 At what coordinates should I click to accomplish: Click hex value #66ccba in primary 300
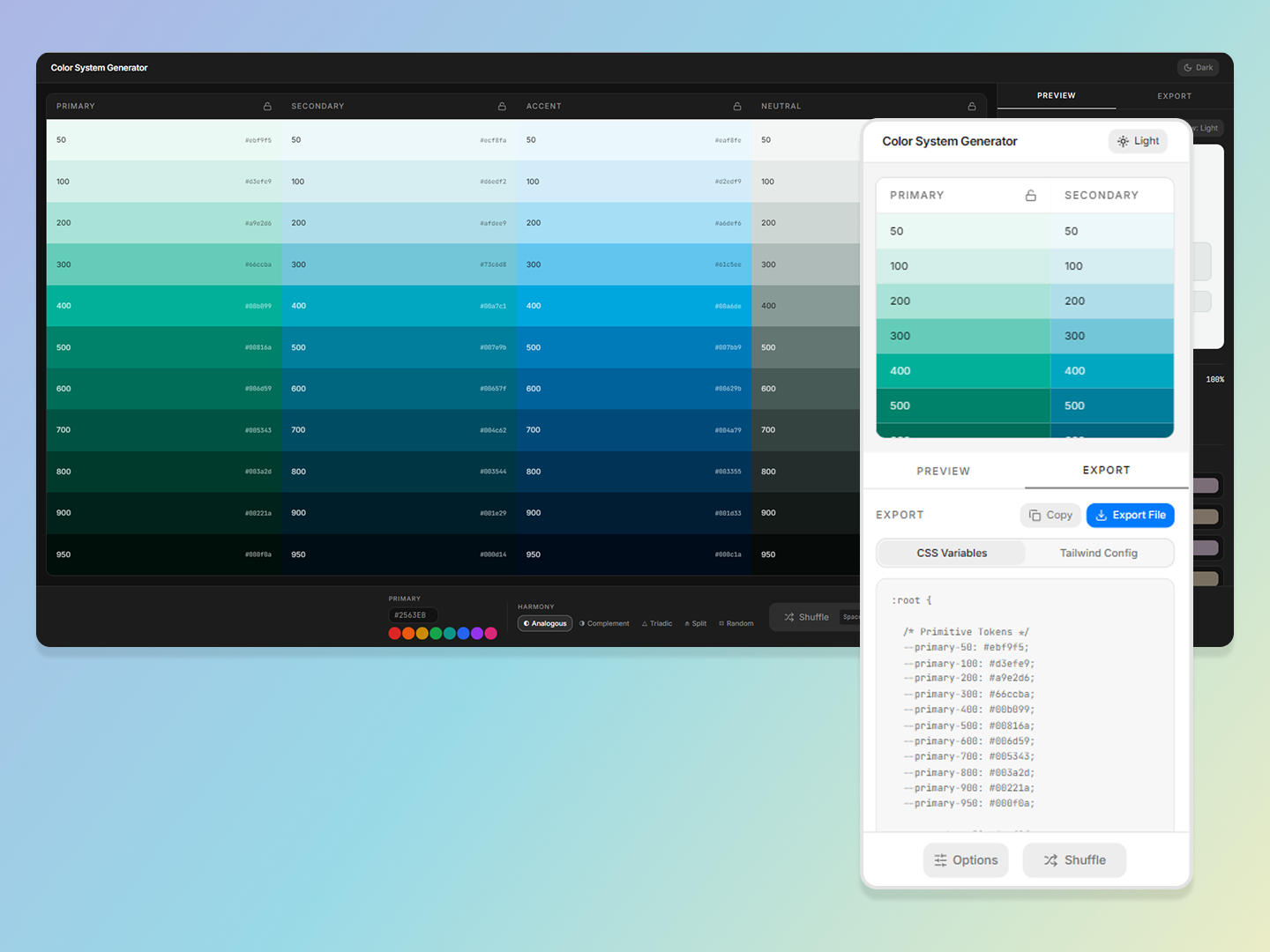(258, 264)
